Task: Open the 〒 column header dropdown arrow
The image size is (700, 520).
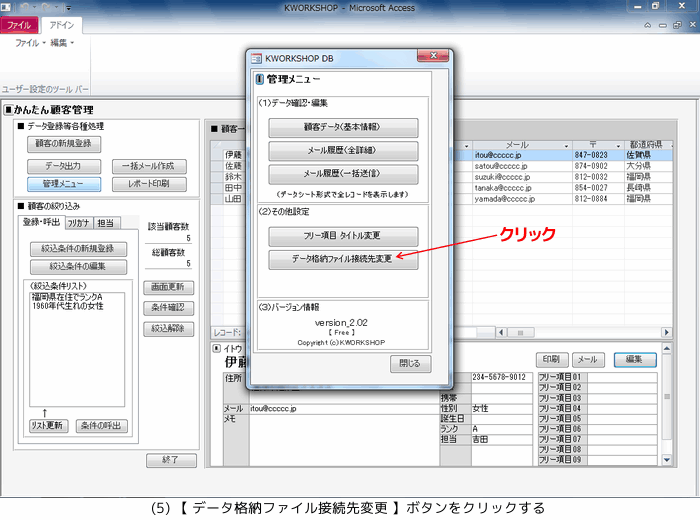Action: 618,146
